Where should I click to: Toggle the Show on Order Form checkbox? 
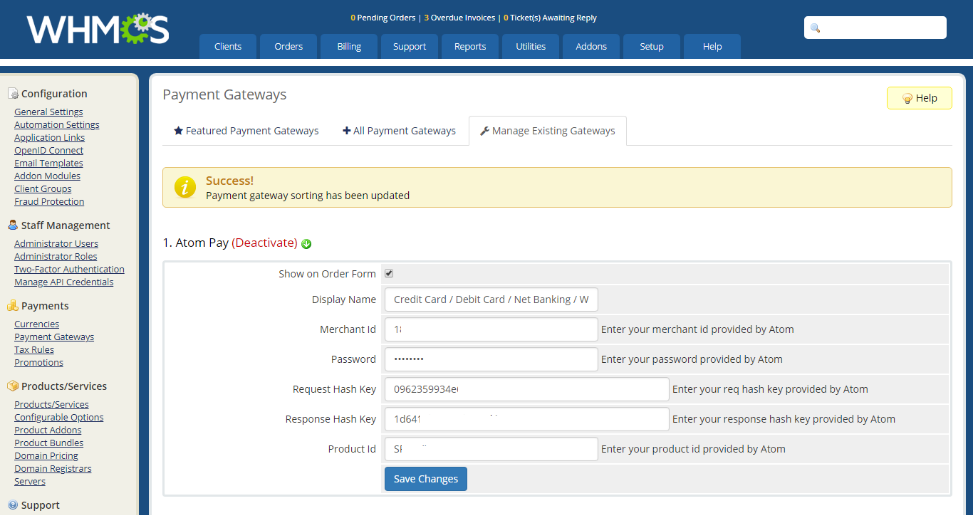389,274
